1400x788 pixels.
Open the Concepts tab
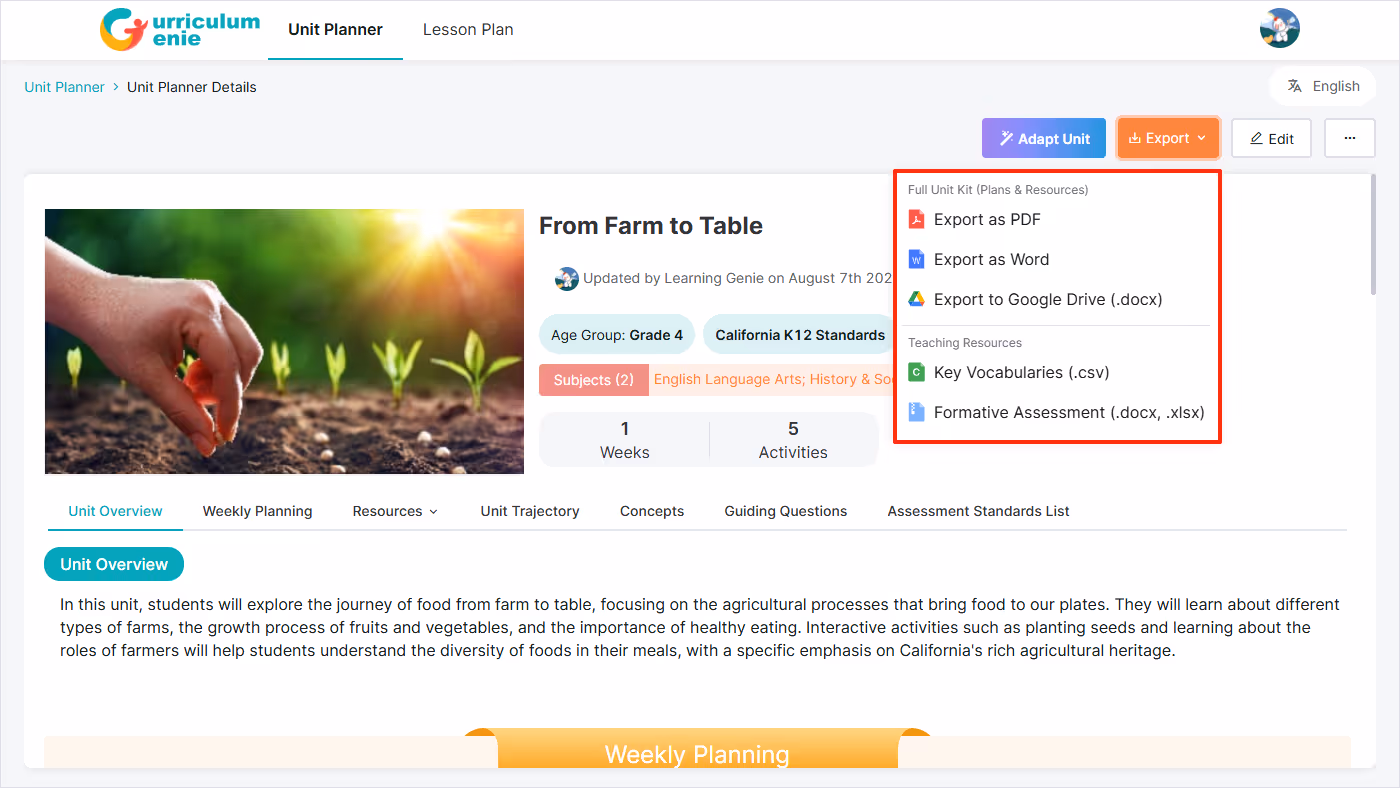[x=652, y=511]
